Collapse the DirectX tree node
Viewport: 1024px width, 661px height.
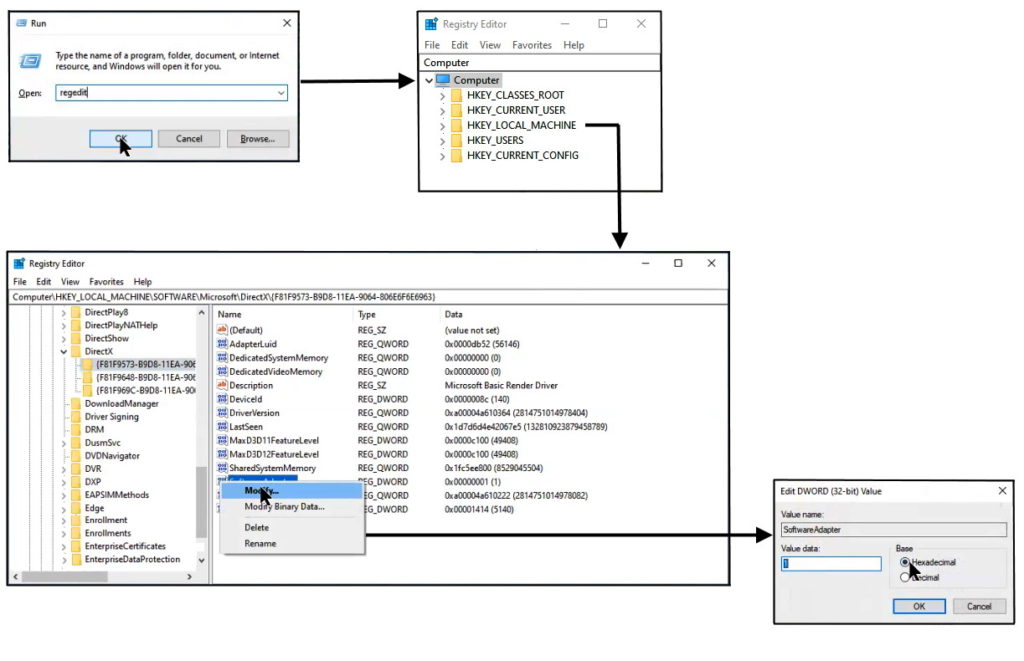point(63,351)
